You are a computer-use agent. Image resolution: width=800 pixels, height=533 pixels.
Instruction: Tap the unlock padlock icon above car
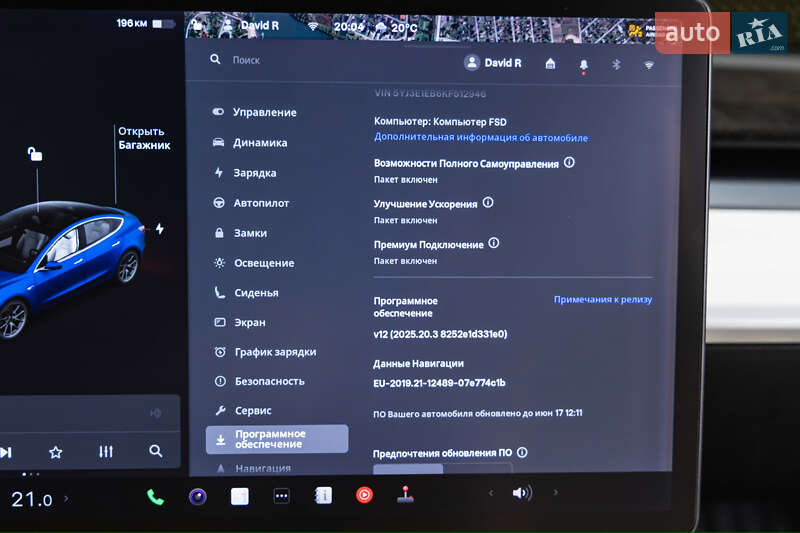click(x=35, y=153)
